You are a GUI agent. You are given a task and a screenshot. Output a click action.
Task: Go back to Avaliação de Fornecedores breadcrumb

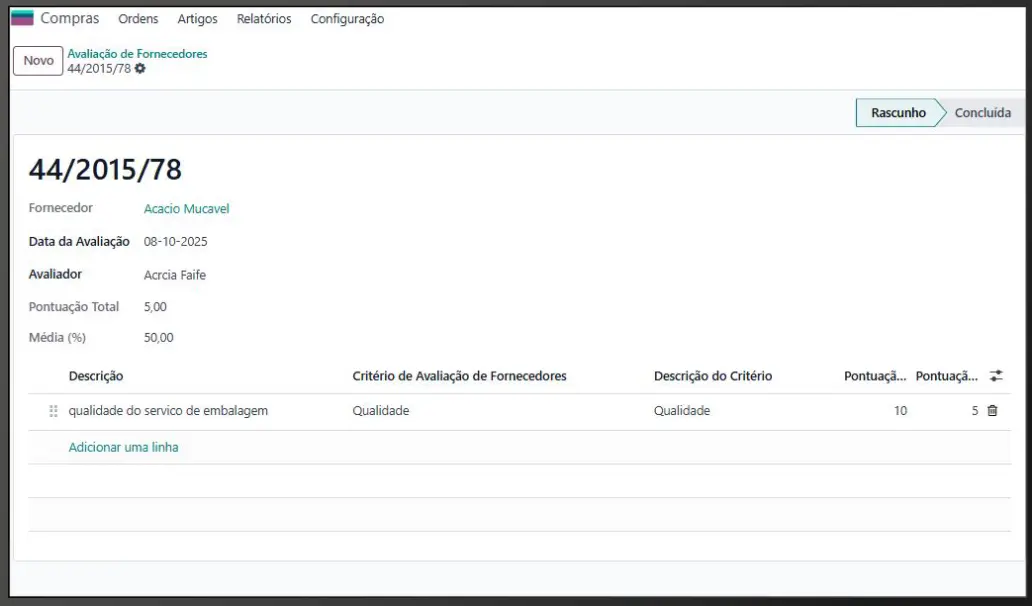pyautogui.click(x=137, y=54)
